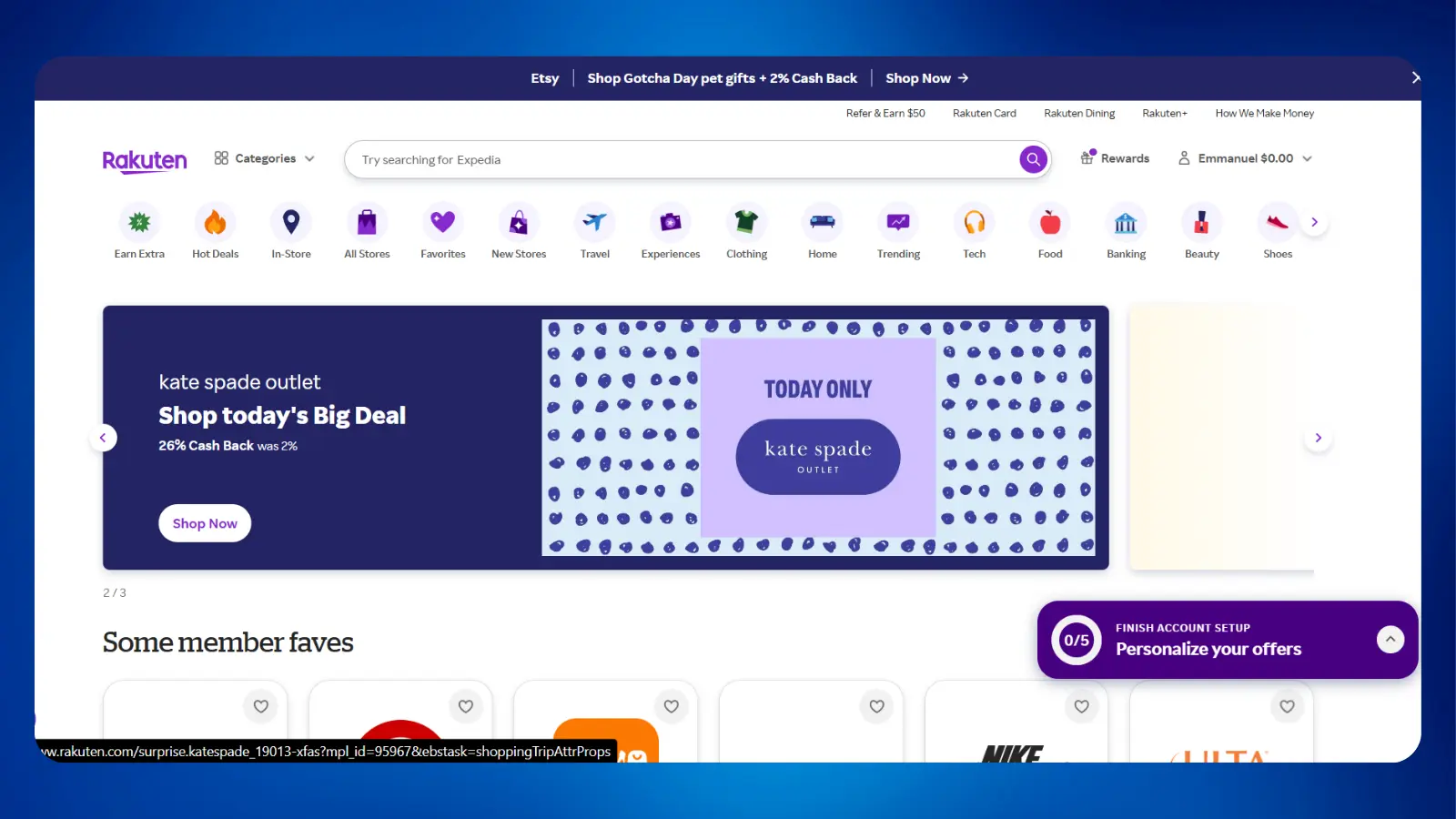
Task: Open the Shoes high-heel icon
Action: click(x=1278, y=222)
